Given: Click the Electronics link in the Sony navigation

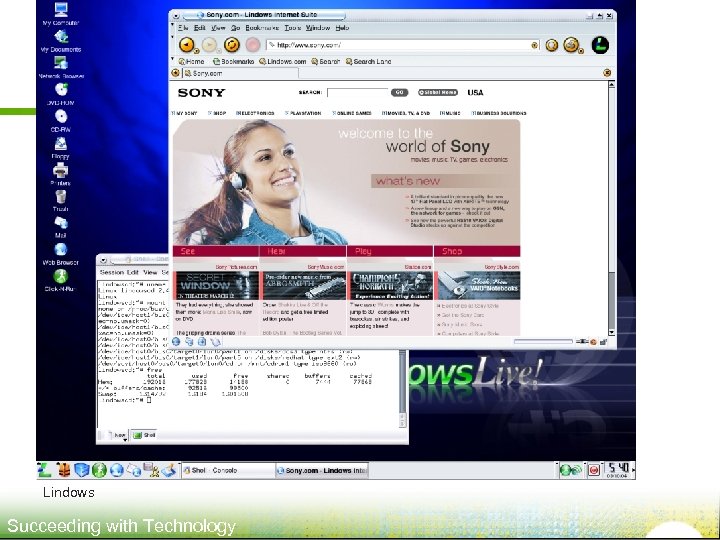Looking at the screenshot, I should [x=255, y=113].
